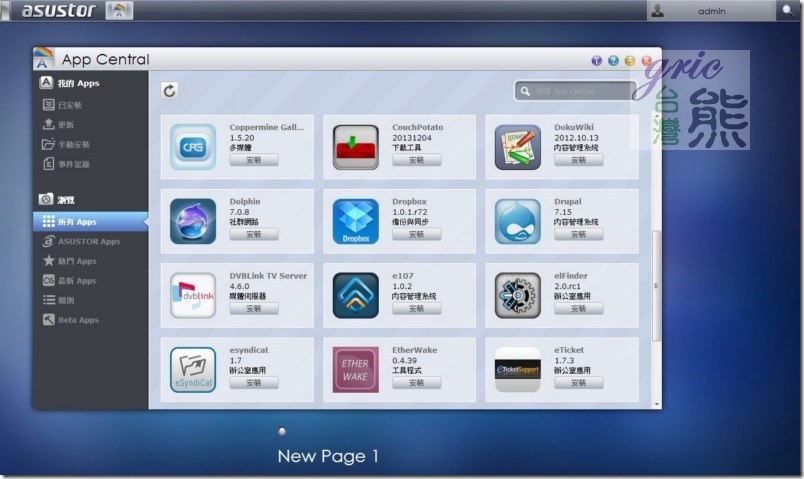This screenshot has width=804, height=479.
Task: Open the Dolphin app icon
Action: [x=193, y=221]
